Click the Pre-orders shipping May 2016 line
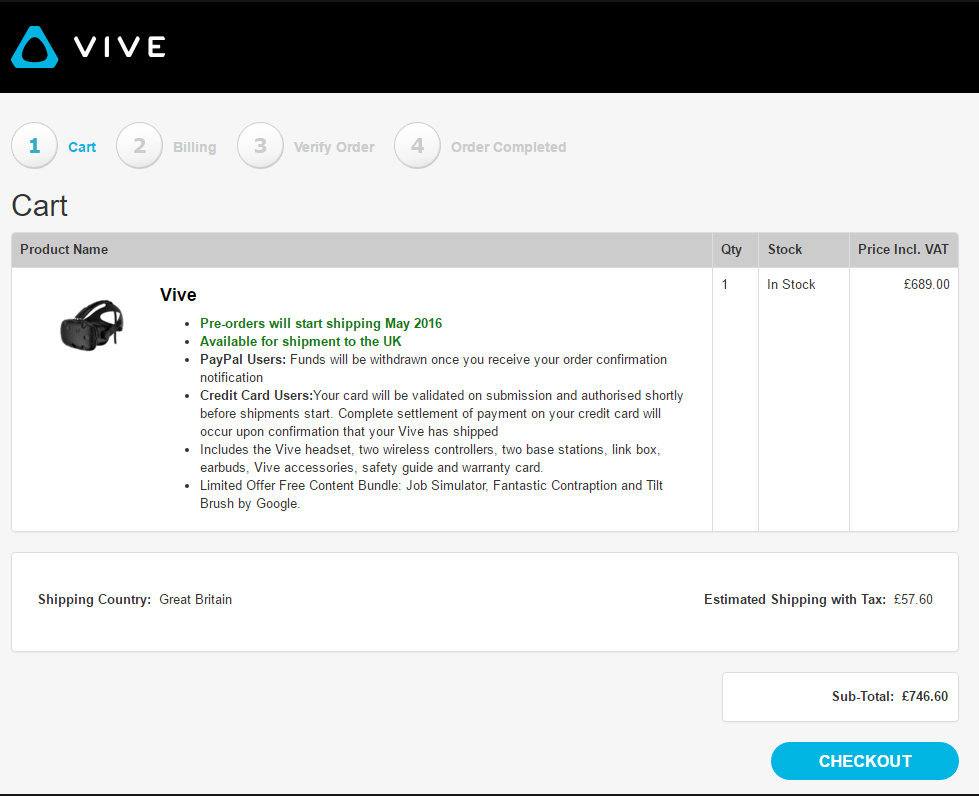 (321, 323)
